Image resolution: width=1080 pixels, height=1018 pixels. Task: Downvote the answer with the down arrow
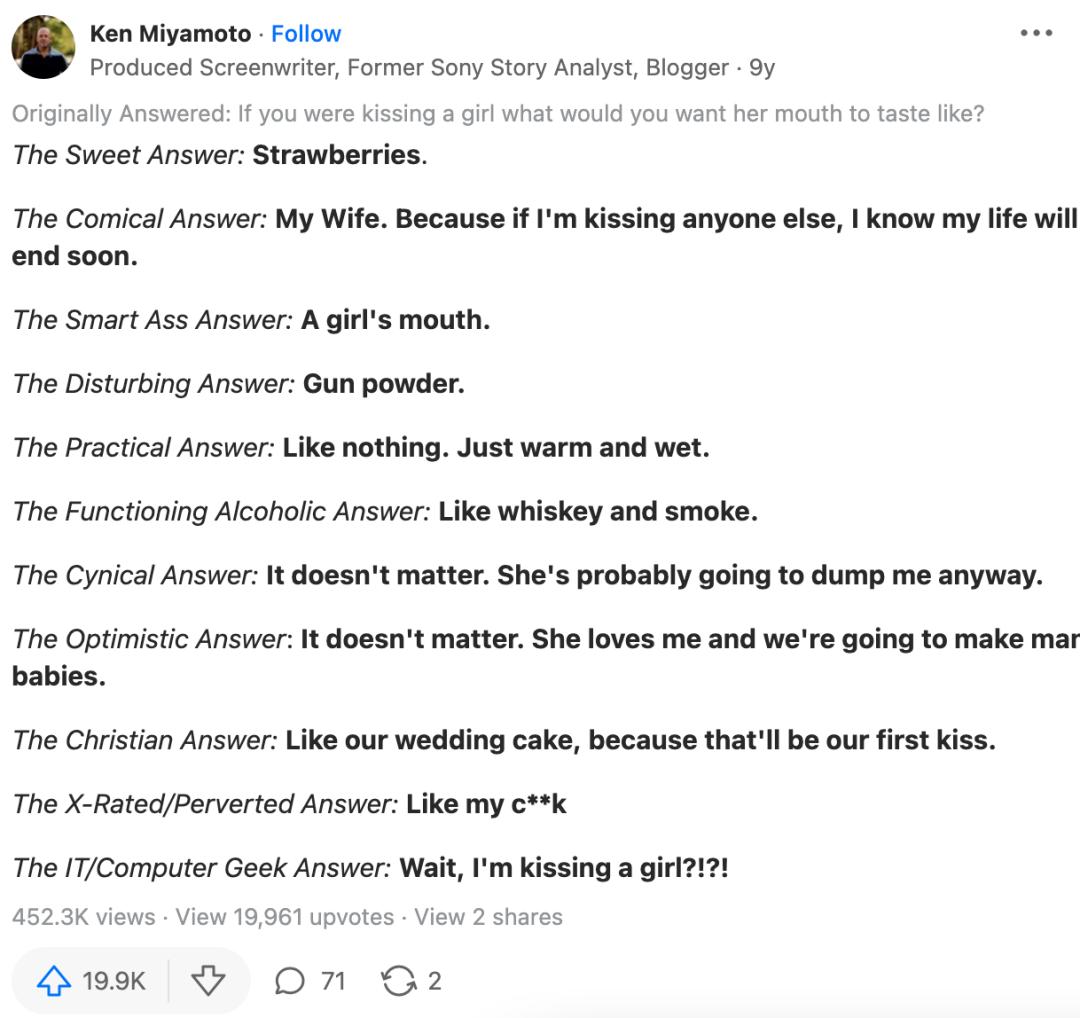pyautogui.click(x=208, y=982)
